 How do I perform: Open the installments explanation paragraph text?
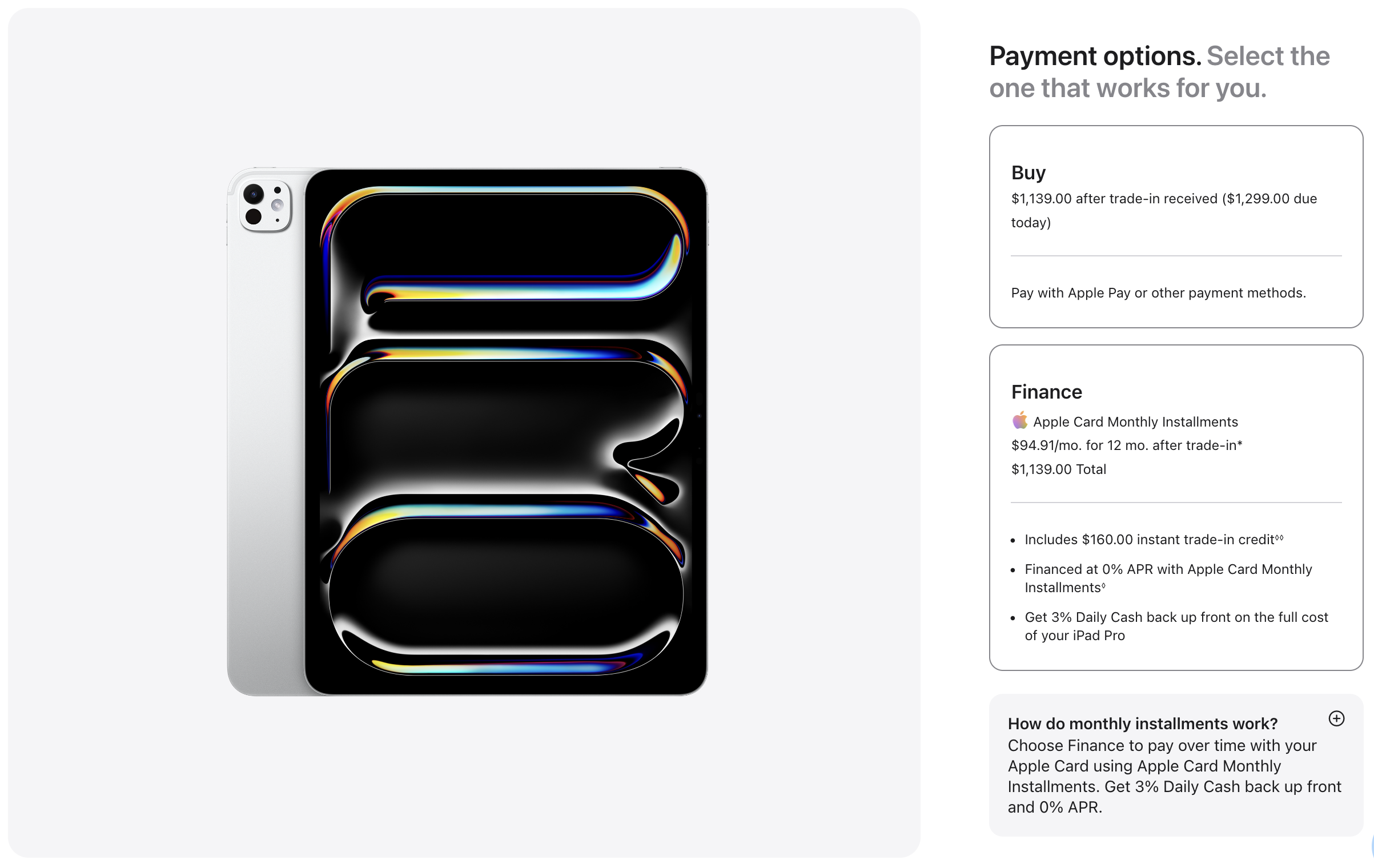(1174, 776)
